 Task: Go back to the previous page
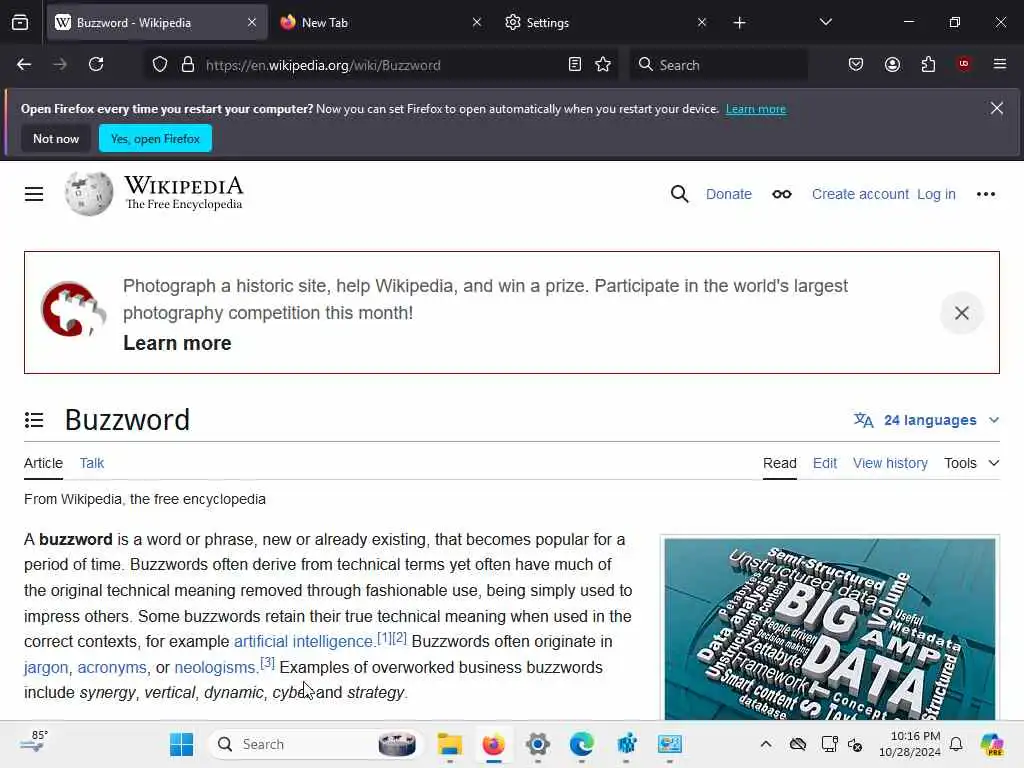[24, 64]
